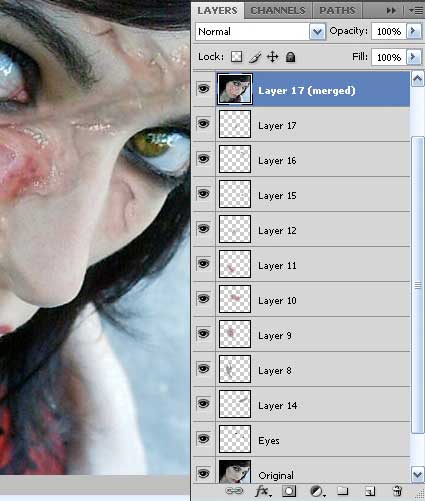Open the blend mode Normal dropdown

tap(317, 32)
